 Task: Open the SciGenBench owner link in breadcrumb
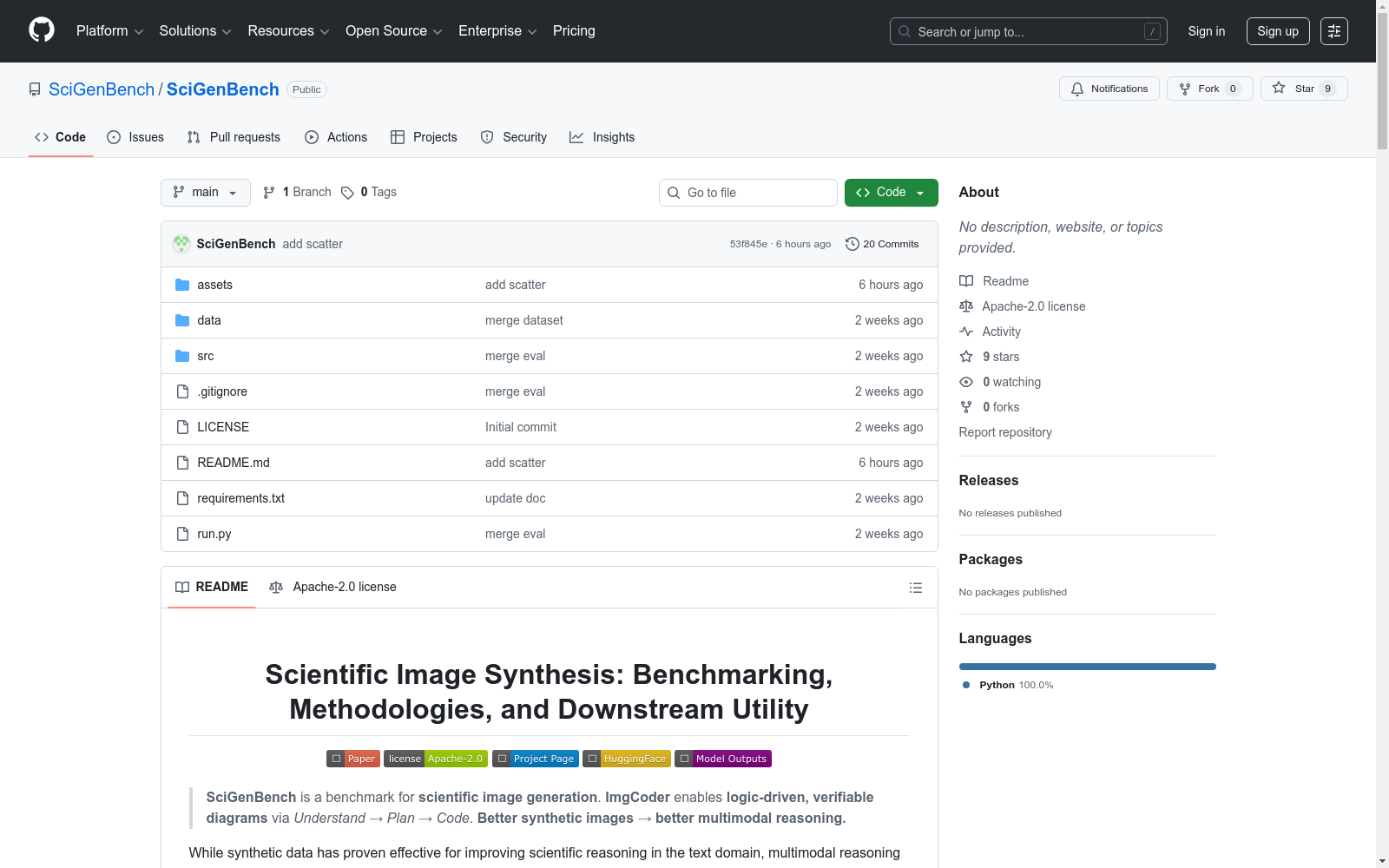click(x=102, y=89)
